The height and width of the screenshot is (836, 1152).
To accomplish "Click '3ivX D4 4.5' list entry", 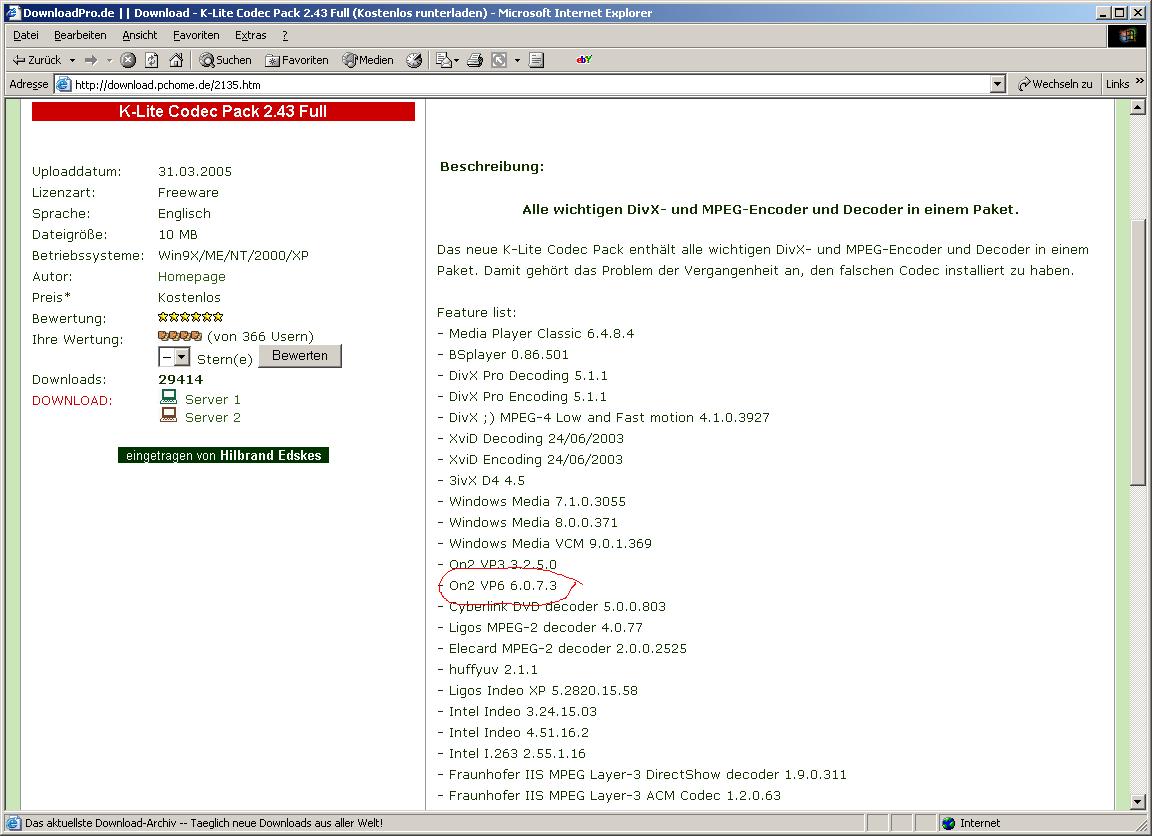I will (x=486, y=480).
